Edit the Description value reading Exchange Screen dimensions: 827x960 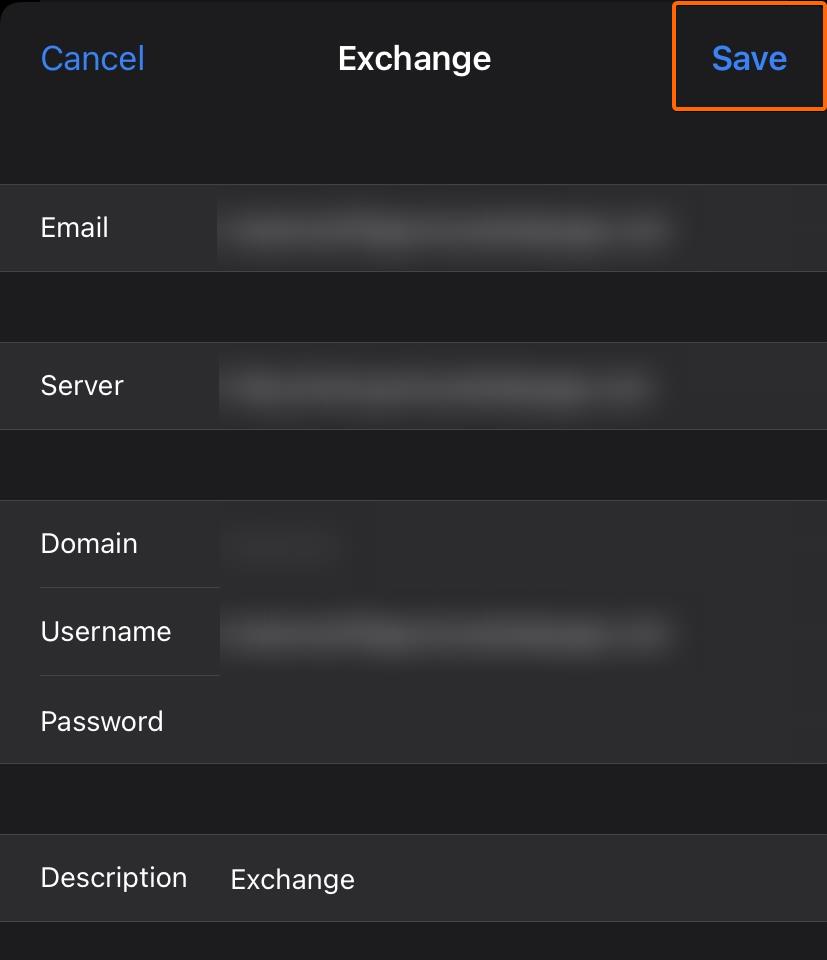[x=293, y=880]
